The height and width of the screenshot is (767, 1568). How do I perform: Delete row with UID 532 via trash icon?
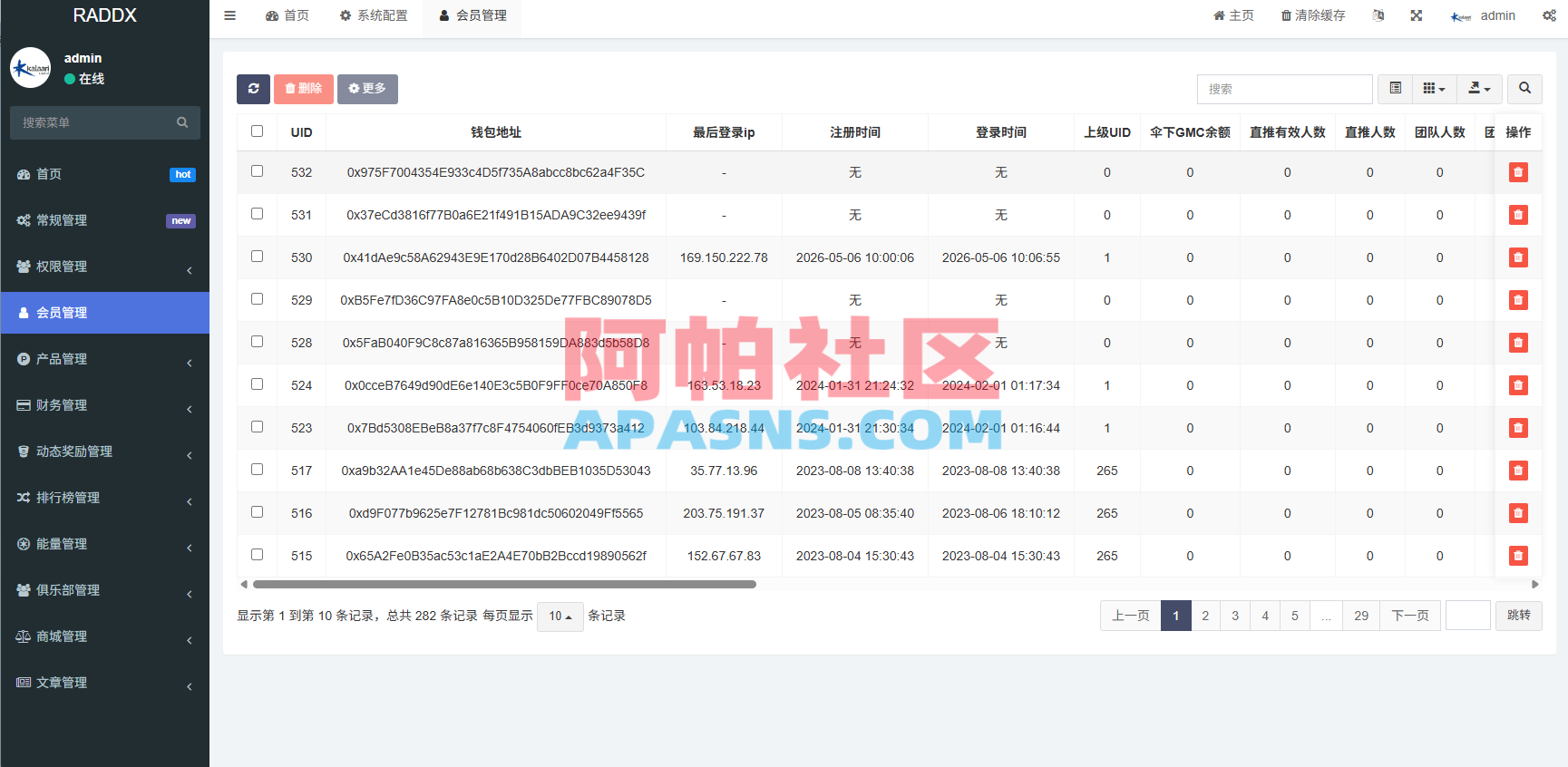pos(1518,172)
